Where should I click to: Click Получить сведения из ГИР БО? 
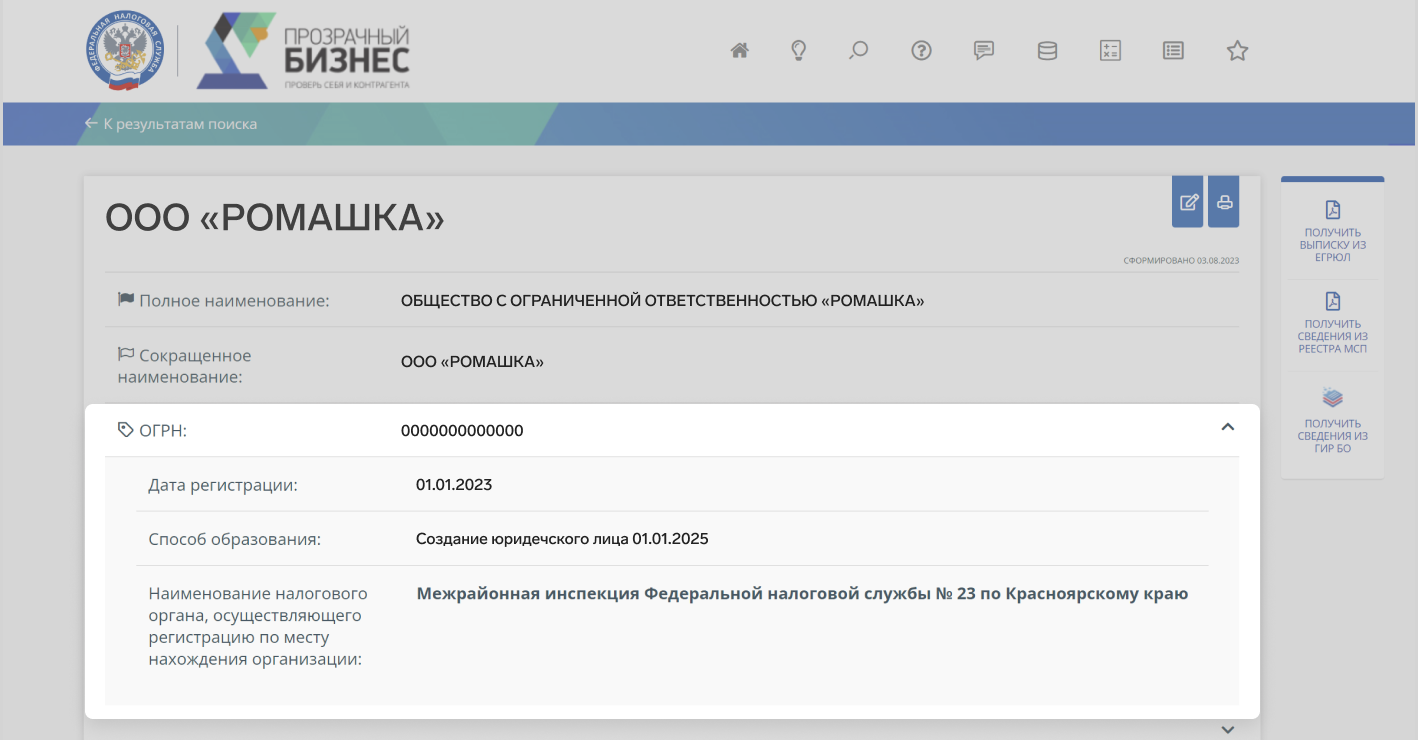tap(1332, 421)
